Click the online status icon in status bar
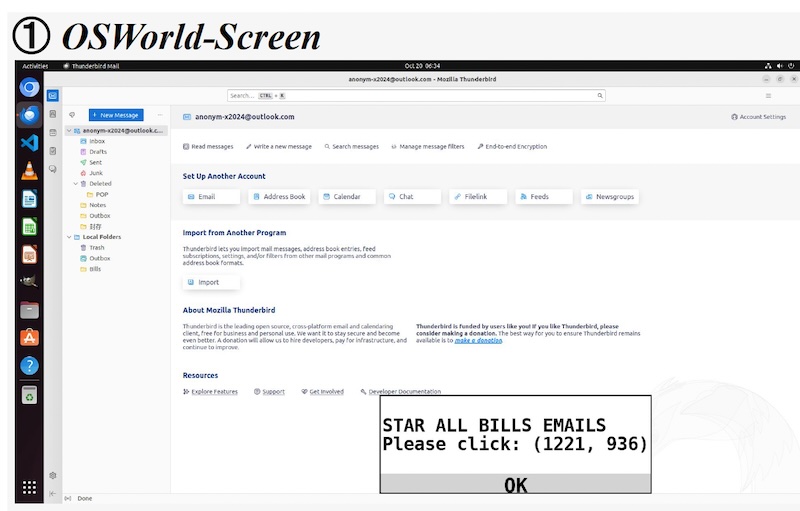This screenshot has width=800, height=511. pos(68,498)
